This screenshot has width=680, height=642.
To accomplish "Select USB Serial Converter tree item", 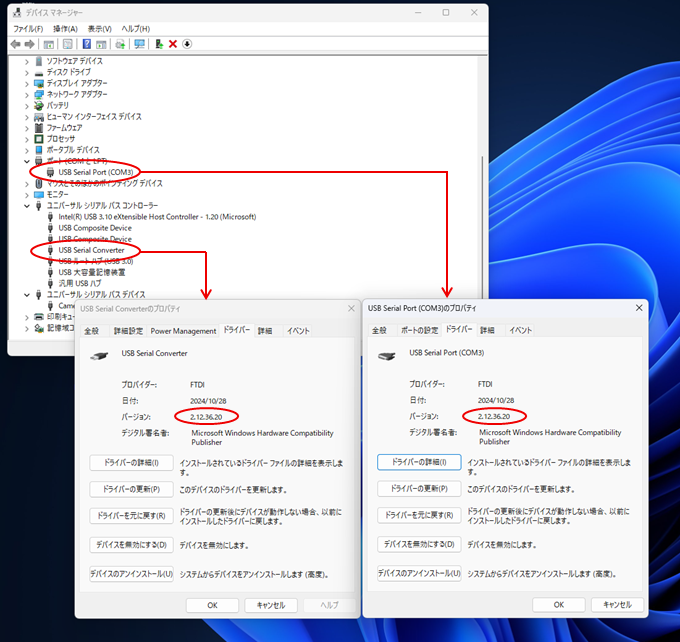I will 92,250.
